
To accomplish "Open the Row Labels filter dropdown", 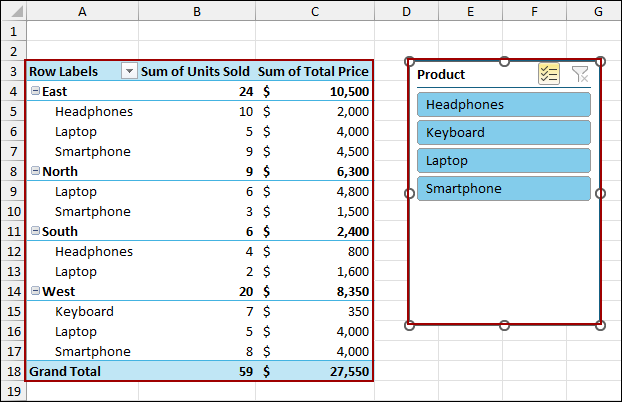I will coord(128,72).
